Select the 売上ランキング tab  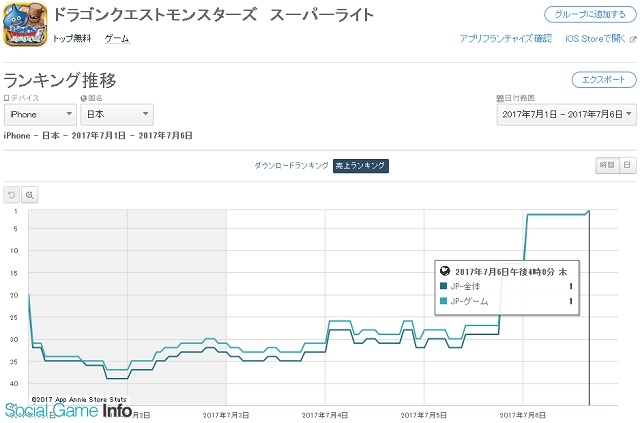click(360, 166)
